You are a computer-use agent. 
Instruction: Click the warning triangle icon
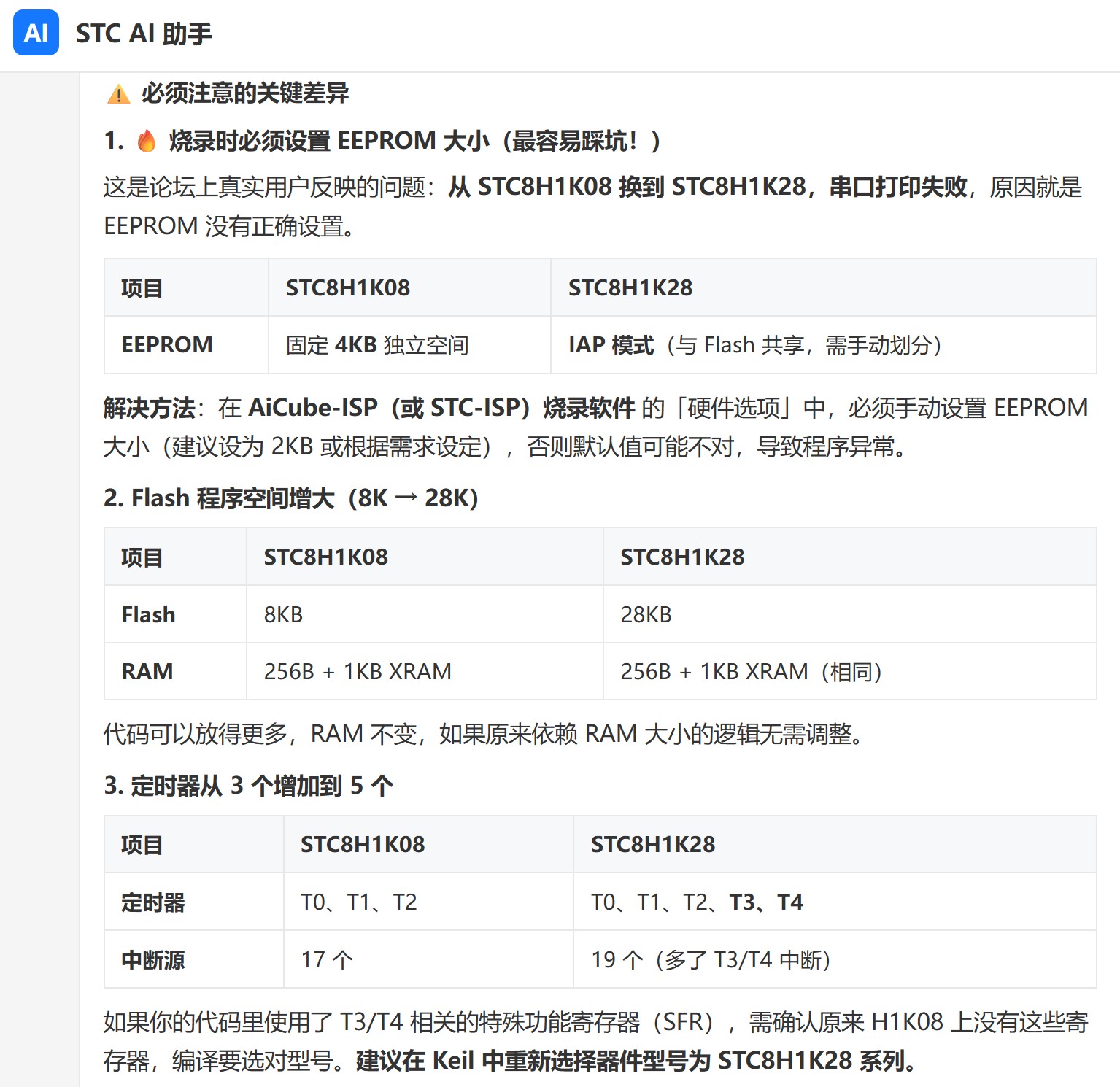(118, 94)
